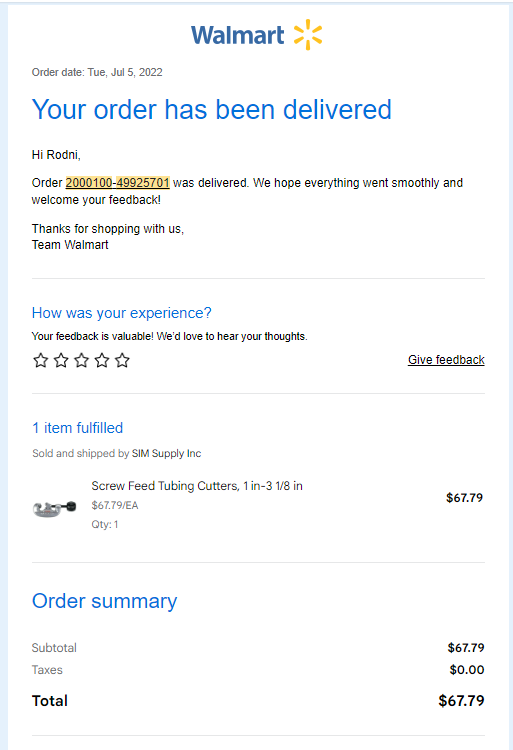This screenshot has width=513, height=750.
Task: Click the Order summary heading
Action: [104, 601]
